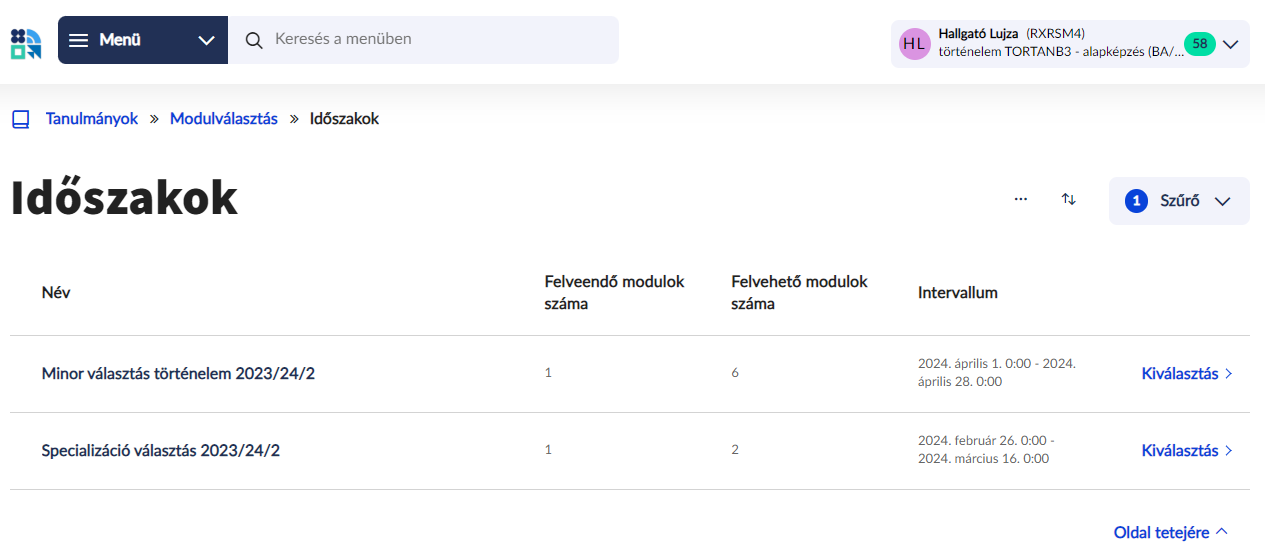
Task: Select Kiválasztás for Minor választás row
Action: click(1188, 374)
